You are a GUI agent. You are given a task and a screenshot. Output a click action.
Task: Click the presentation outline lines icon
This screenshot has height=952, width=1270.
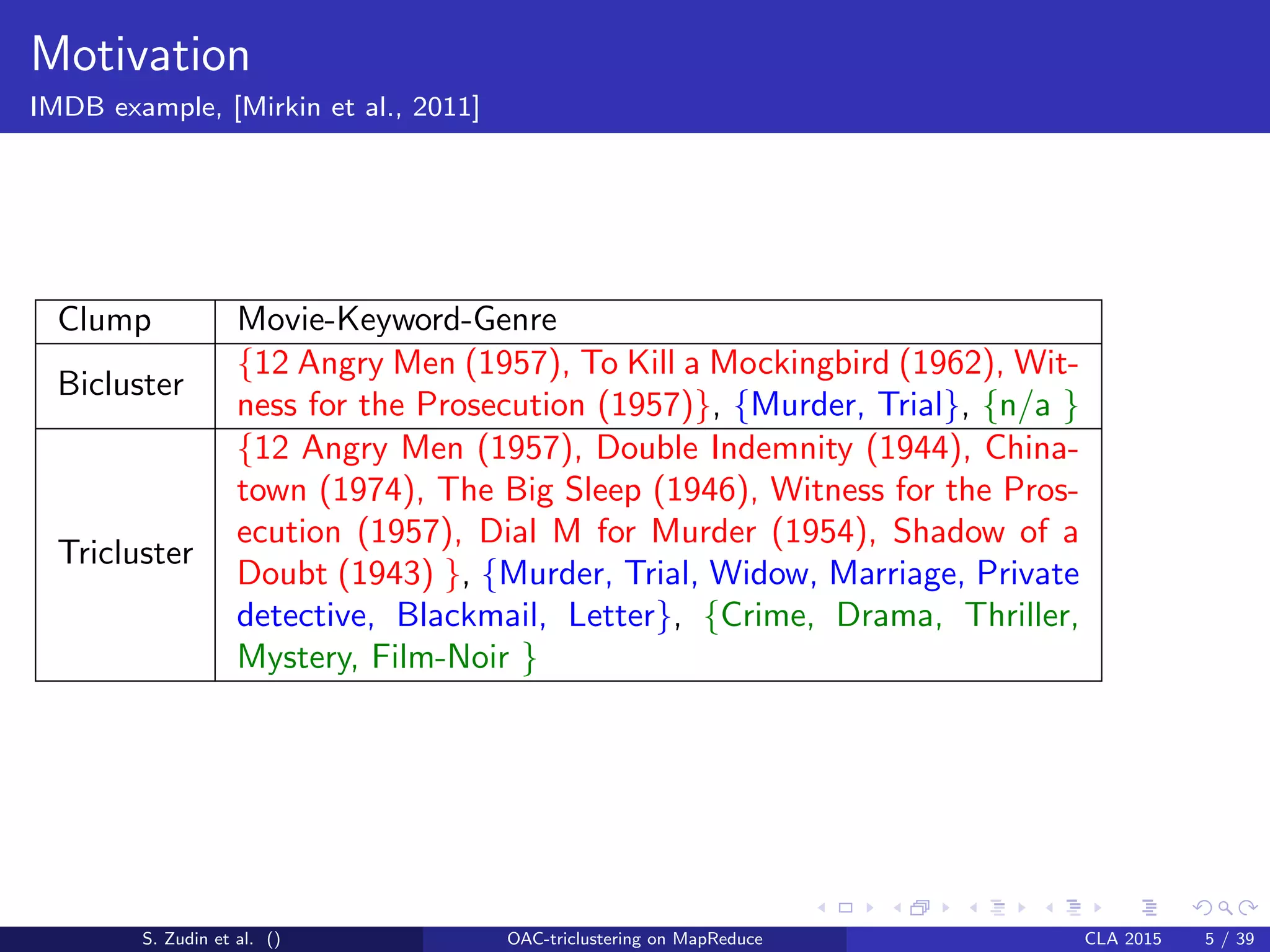(x=1150, y=908)
